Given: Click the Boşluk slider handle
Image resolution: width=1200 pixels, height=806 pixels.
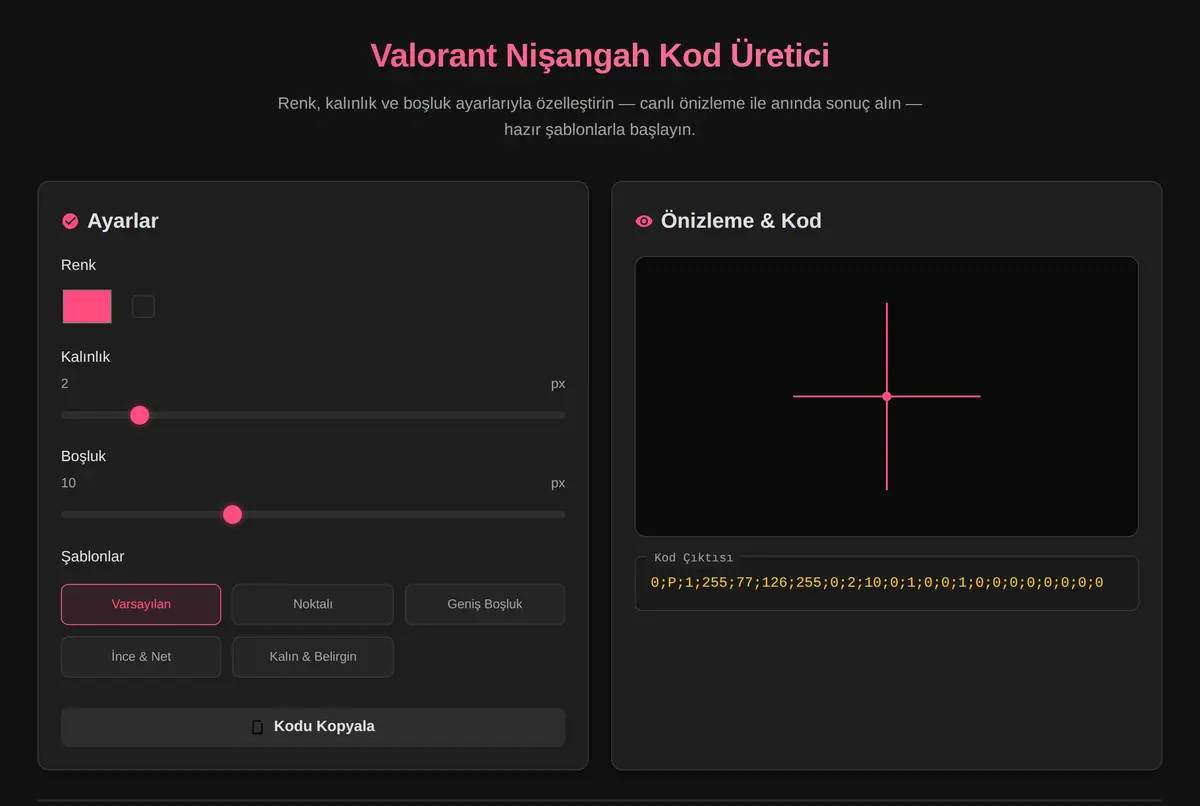Looking at the screenshot, I should point(233,514).
